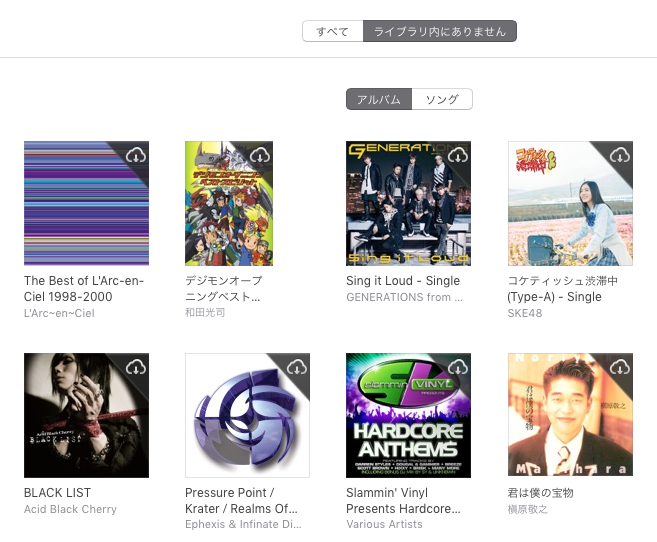The image size is (657, 542).
Task: Click artist name 槇原敬之
Action: (528, 509)
